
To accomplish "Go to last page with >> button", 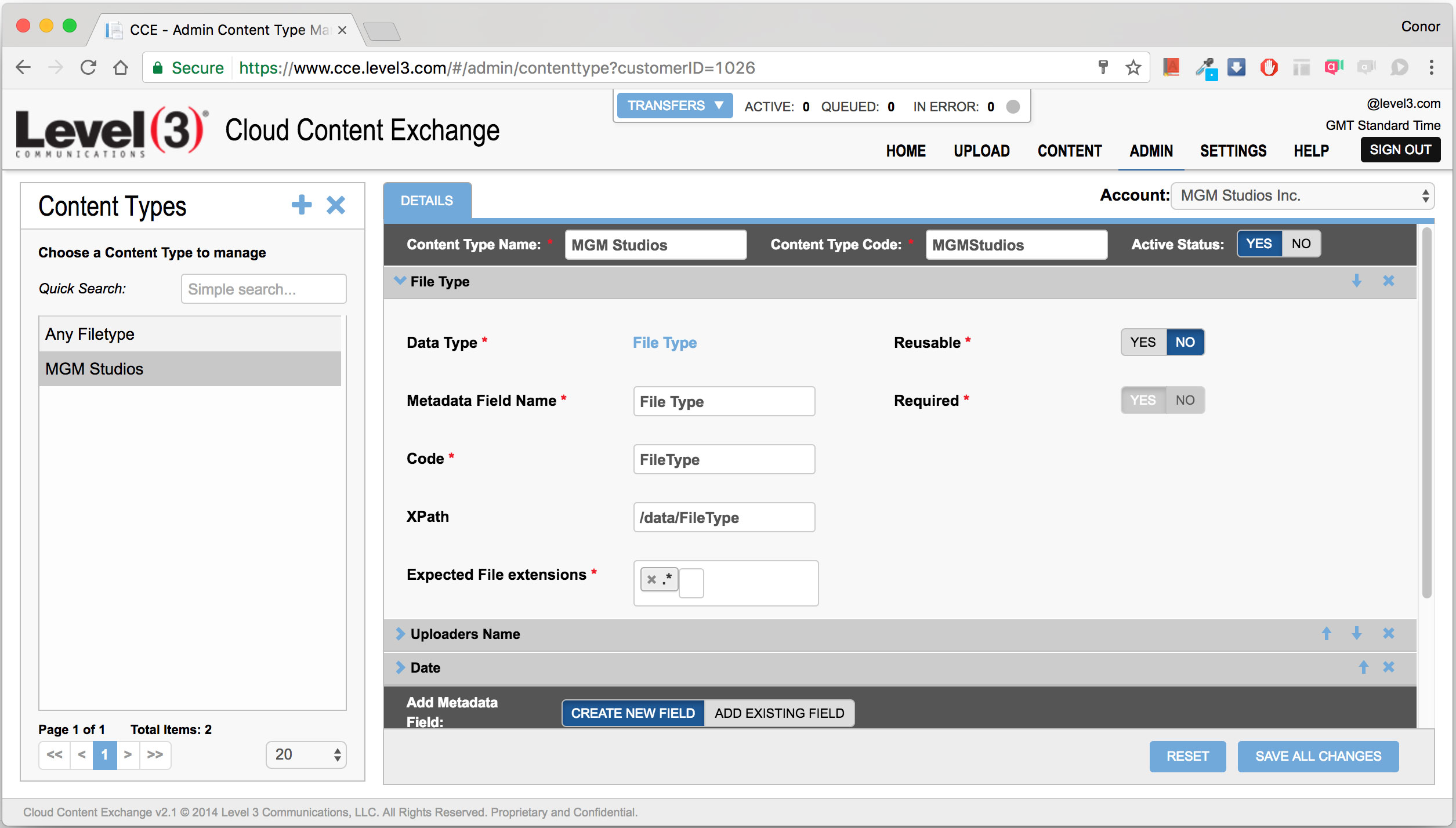I will pos(155,755).
